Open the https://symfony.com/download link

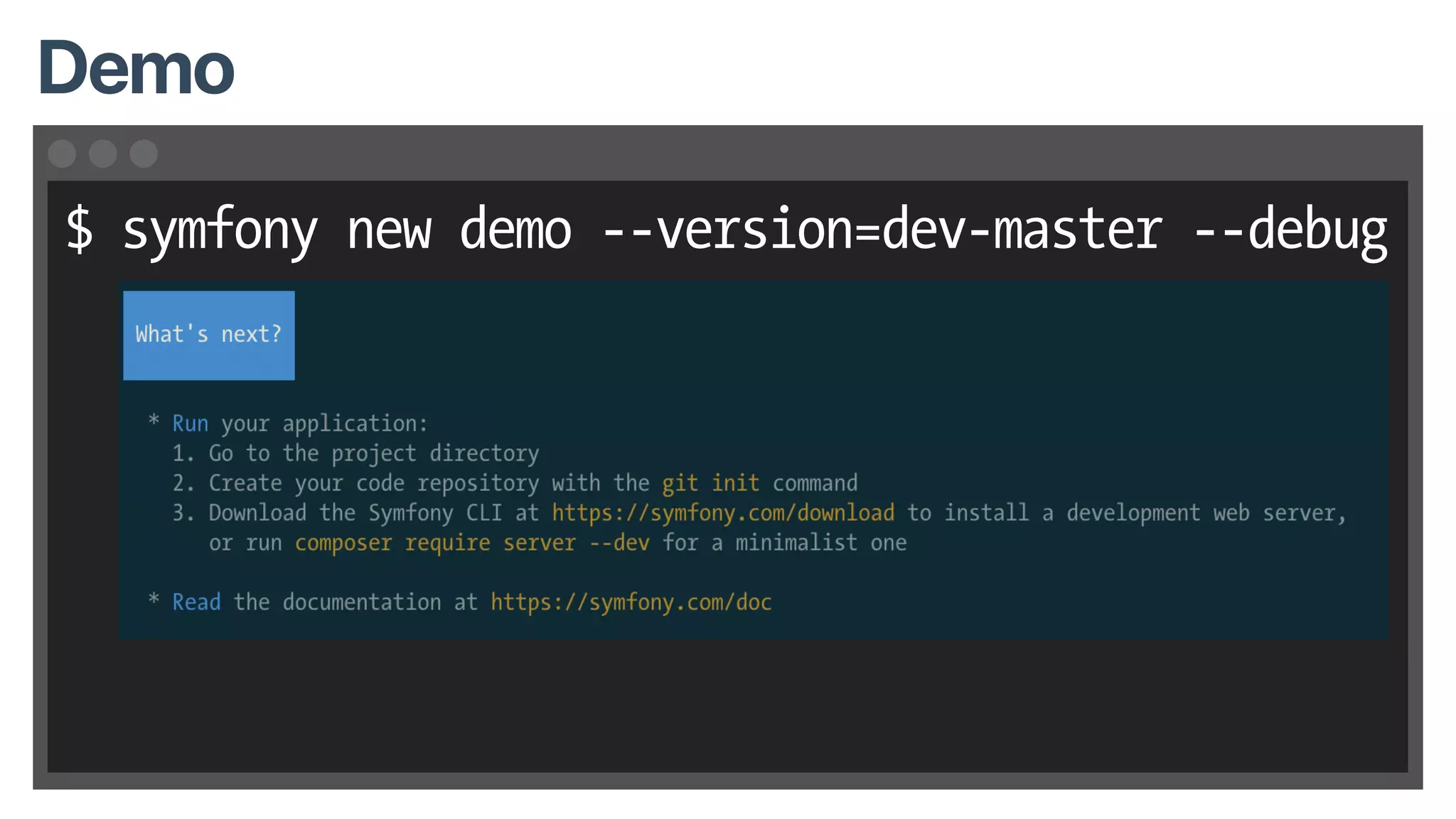coord(723,513)
